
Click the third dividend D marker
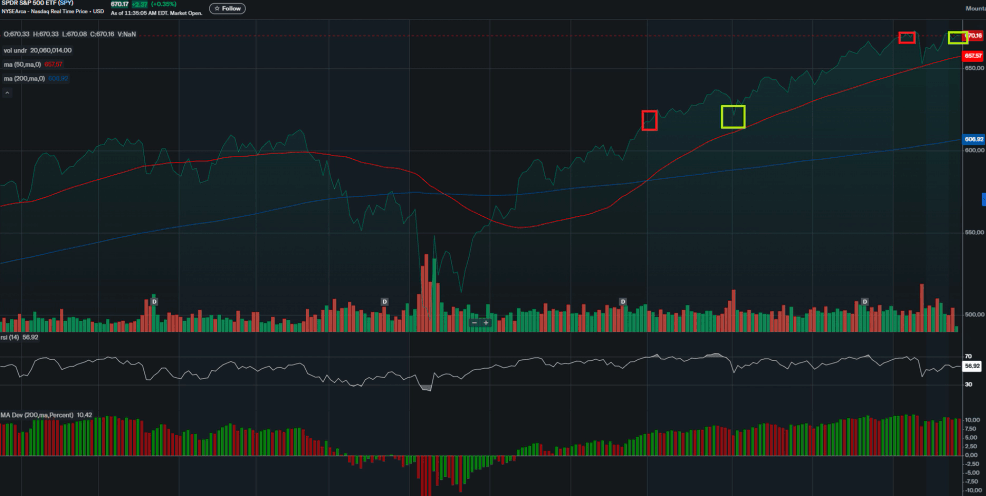622,301
